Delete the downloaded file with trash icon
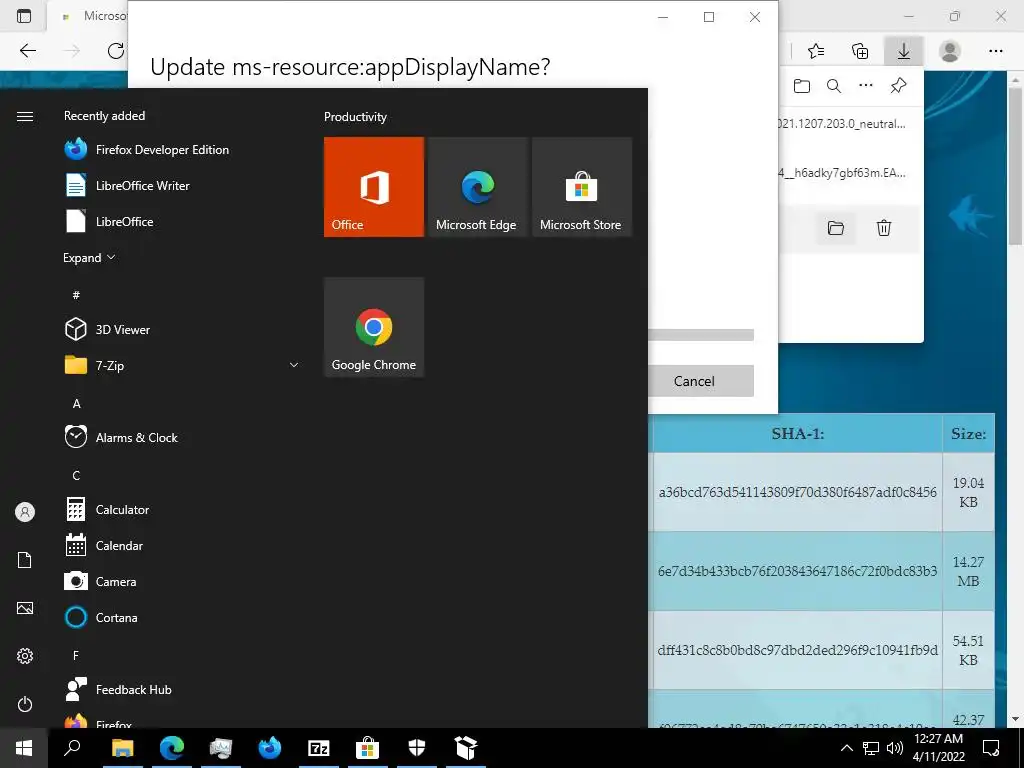 point(884,228)
